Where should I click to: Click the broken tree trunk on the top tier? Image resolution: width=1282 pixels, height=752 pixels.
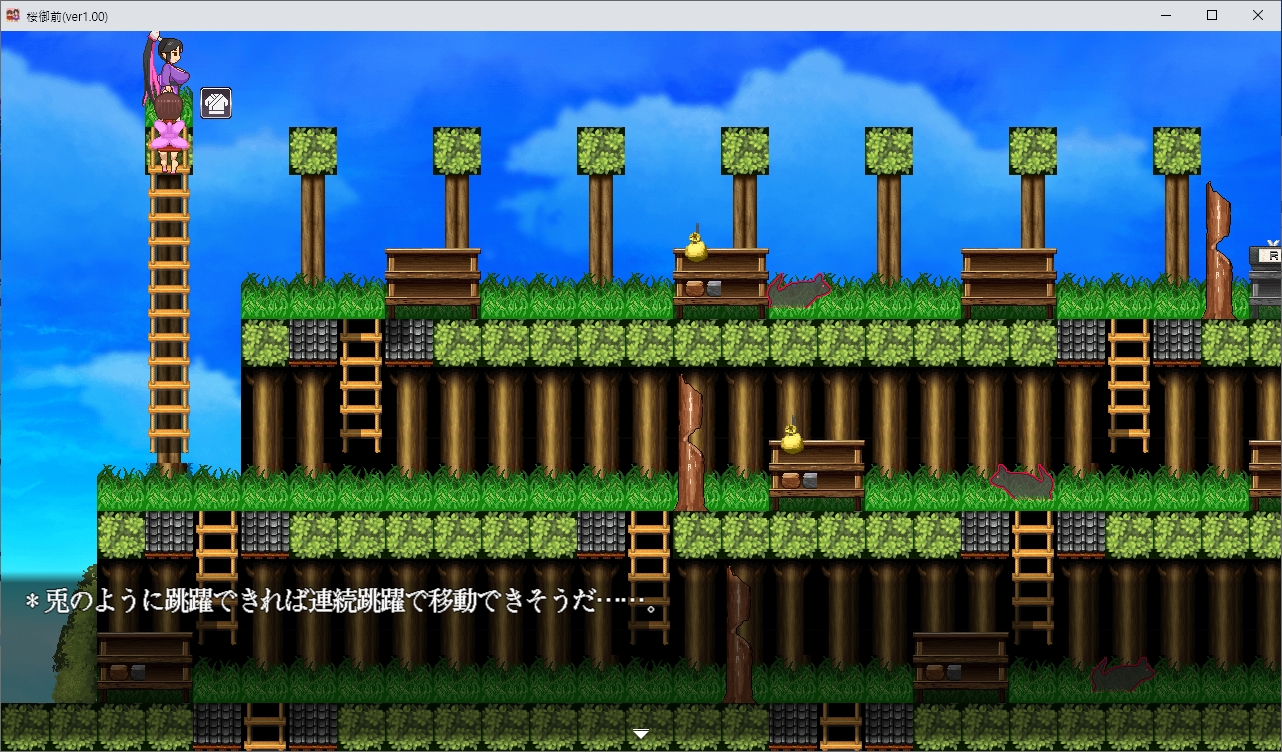point(1218,252)
